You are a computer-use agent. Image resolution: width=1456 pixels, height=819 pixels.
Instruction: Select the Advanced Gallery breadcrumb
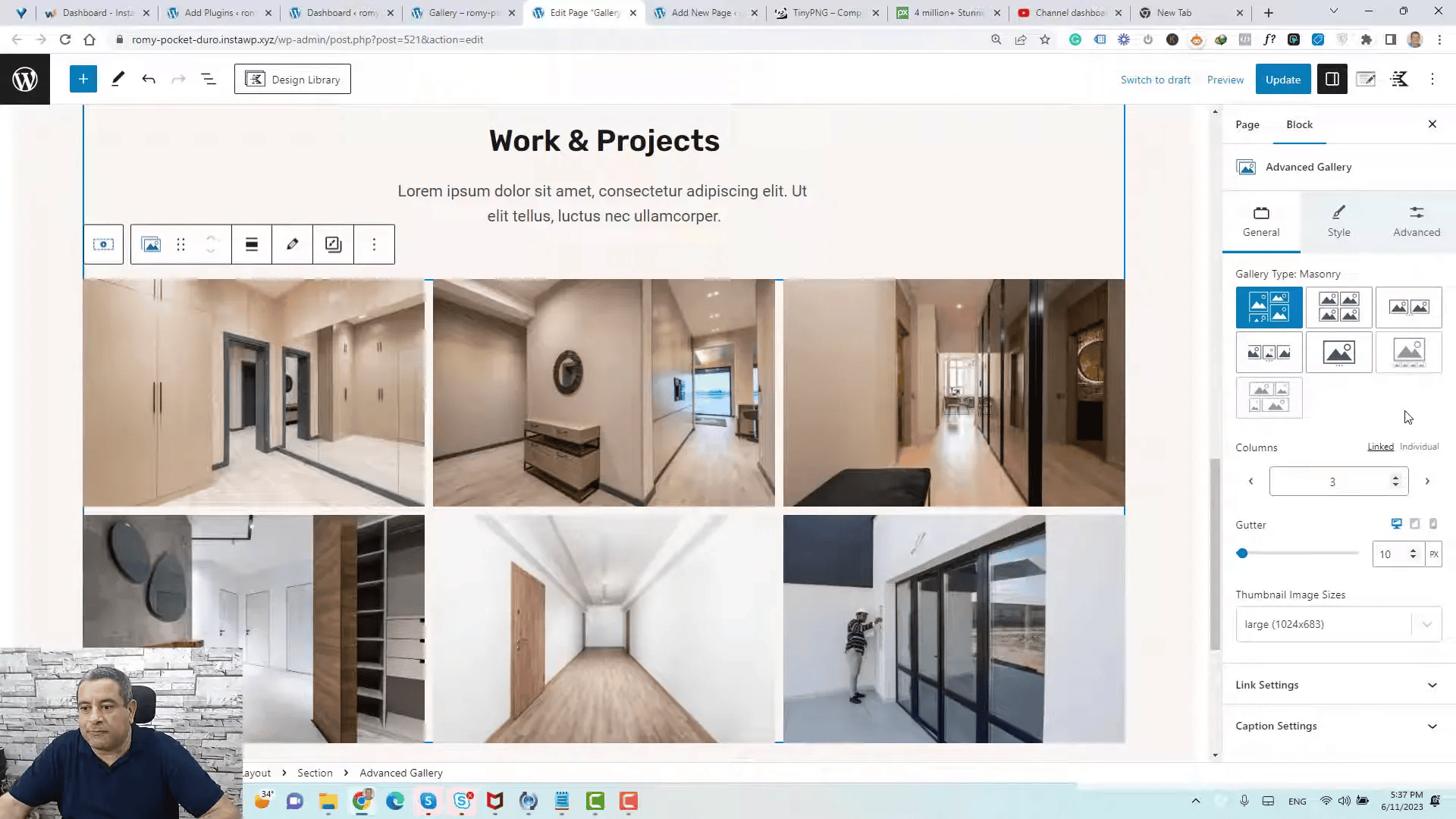tap(401, 773)
